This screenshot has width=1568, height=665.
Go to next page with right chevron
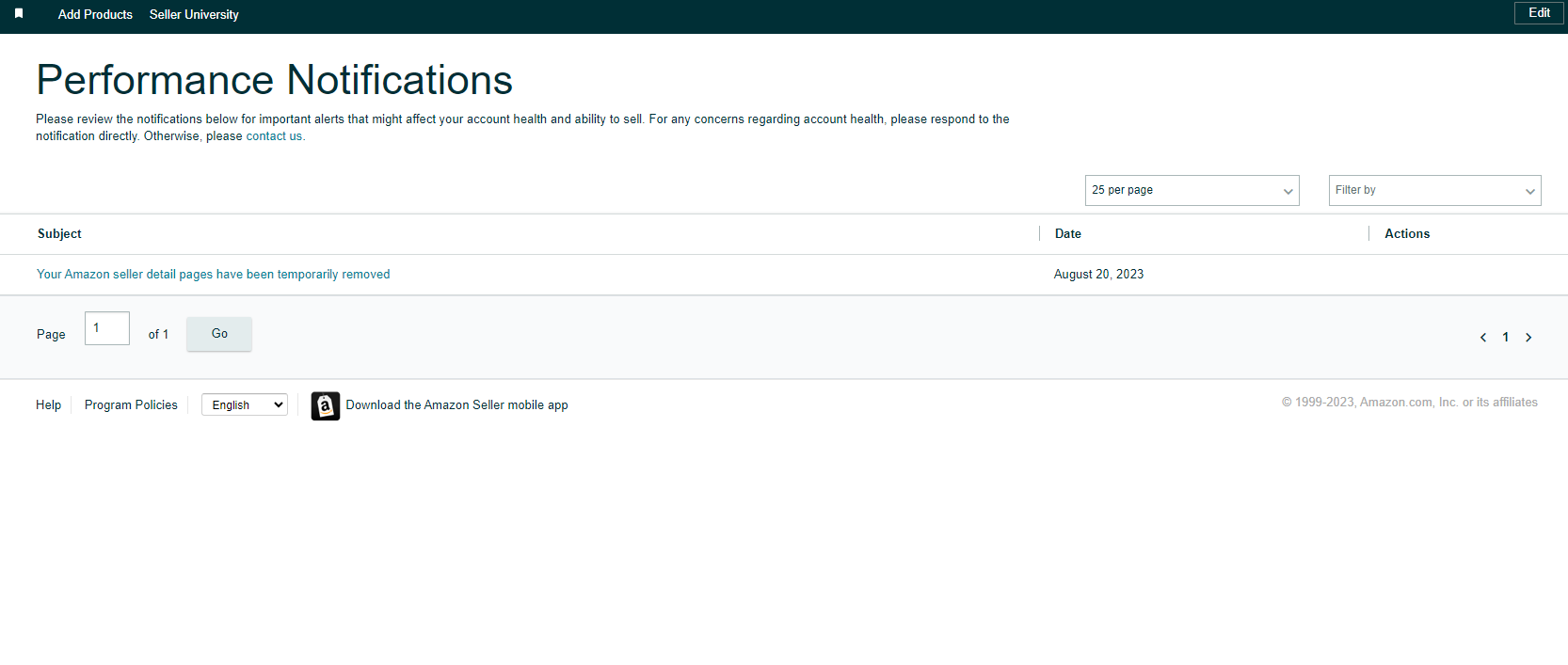[x=1528, y=338]
